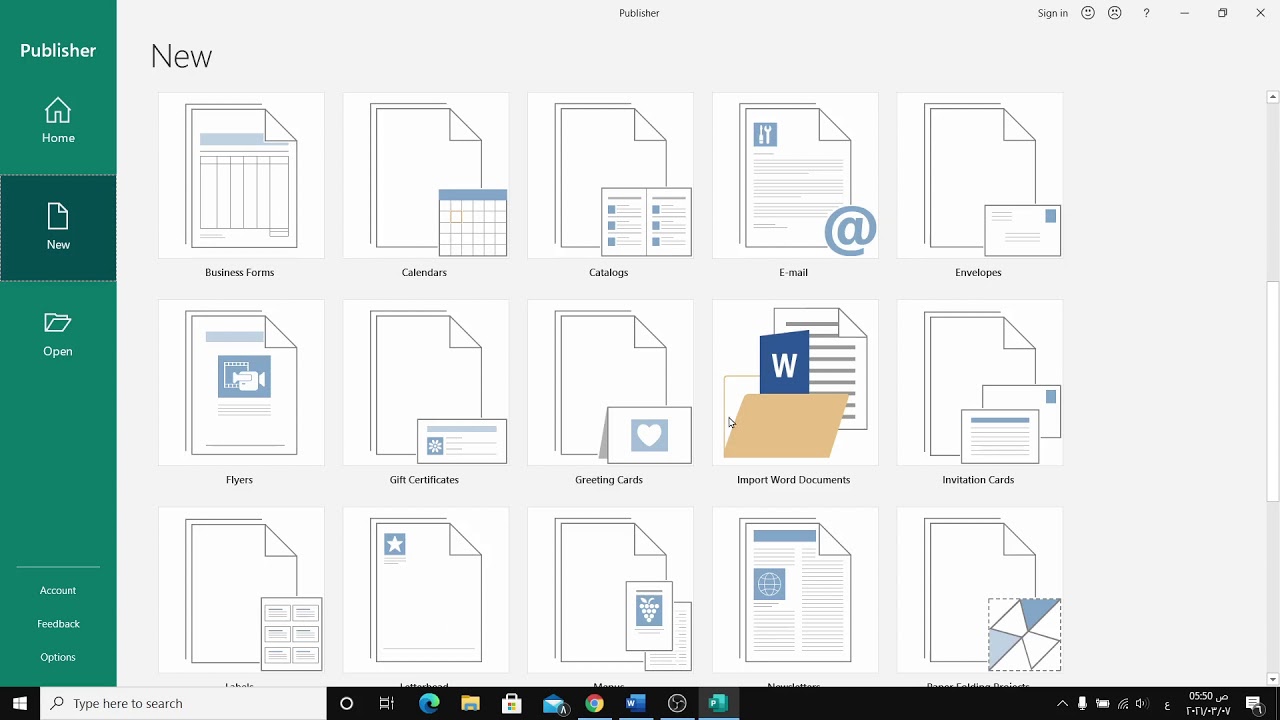The width and height of the screenshot is (1280, 720).
Task: Go to the Home tab in sidebar
Action: point(58,121)
